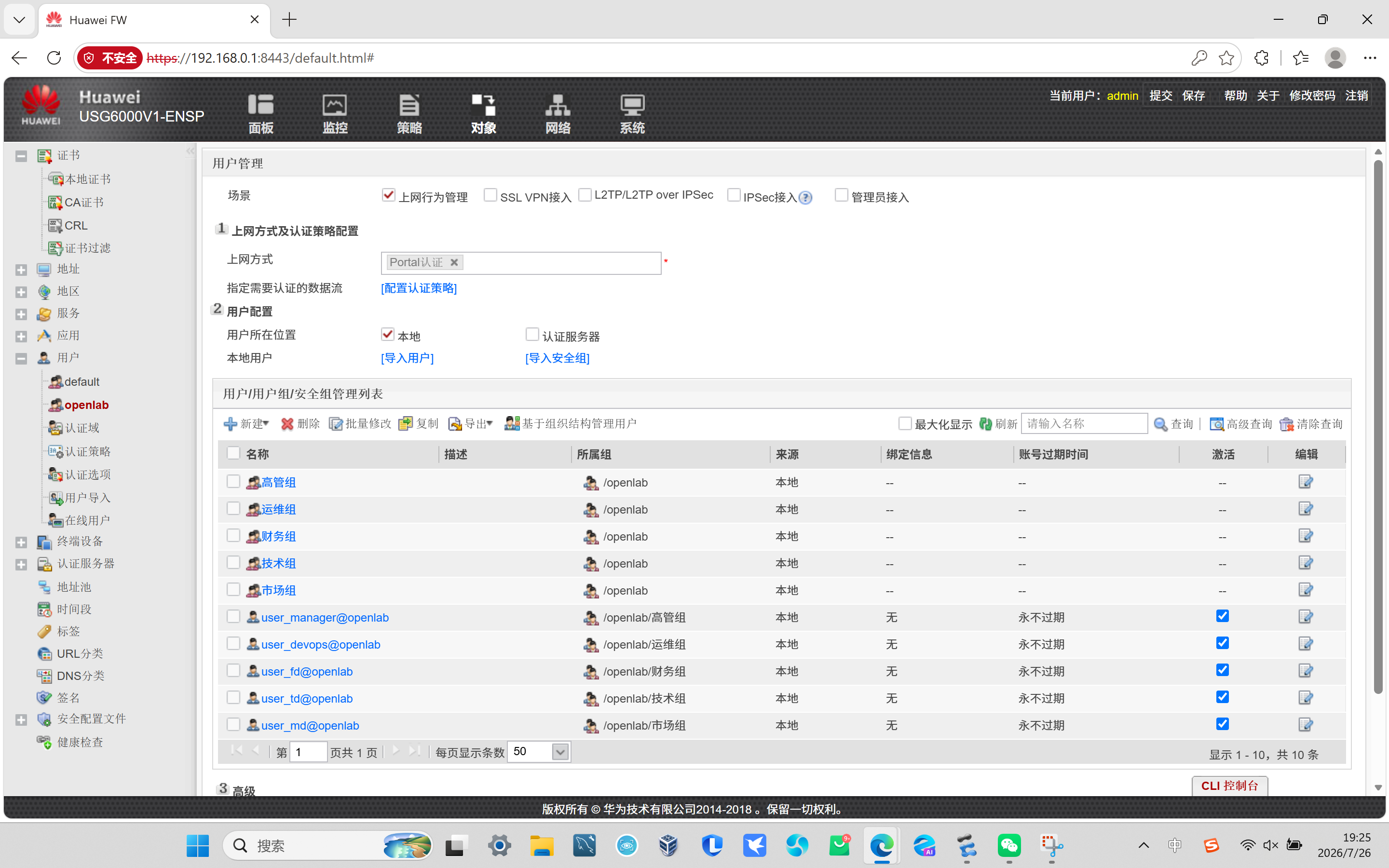Click edit icon for user_manager@openlab row
Screen dimensions: 1389x868
point(1305,617)
